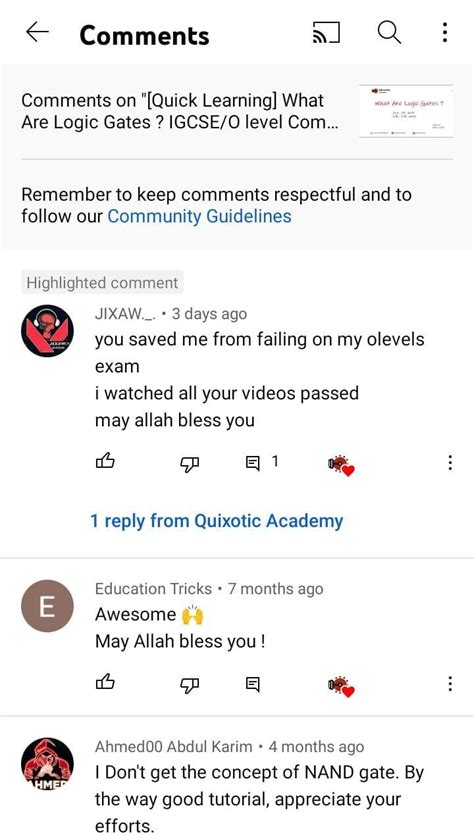The image size is (474, 835).
Task: Tap the search magnifier icon
Action: pos(389,33)
